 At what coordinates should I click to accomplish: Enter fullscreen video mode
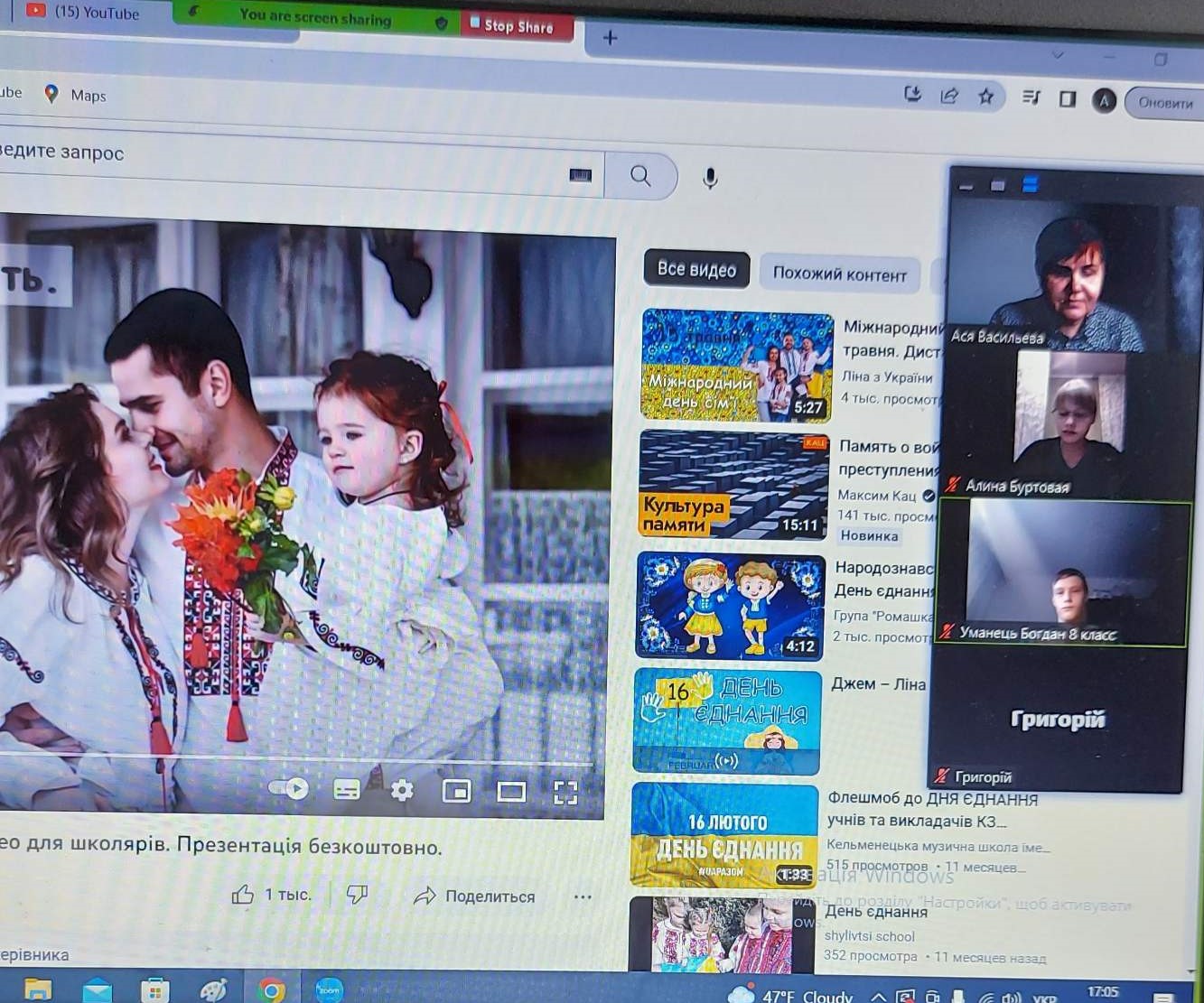coord(565,793)
